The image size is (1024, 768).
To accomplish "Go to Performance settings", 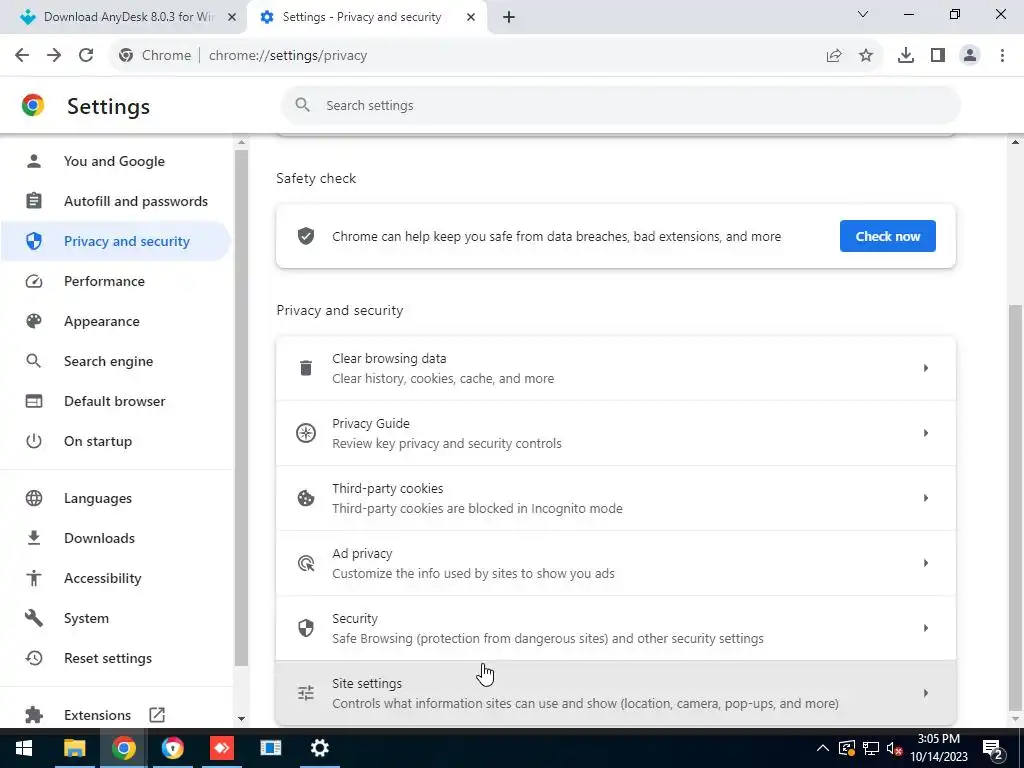I will 116,281.
